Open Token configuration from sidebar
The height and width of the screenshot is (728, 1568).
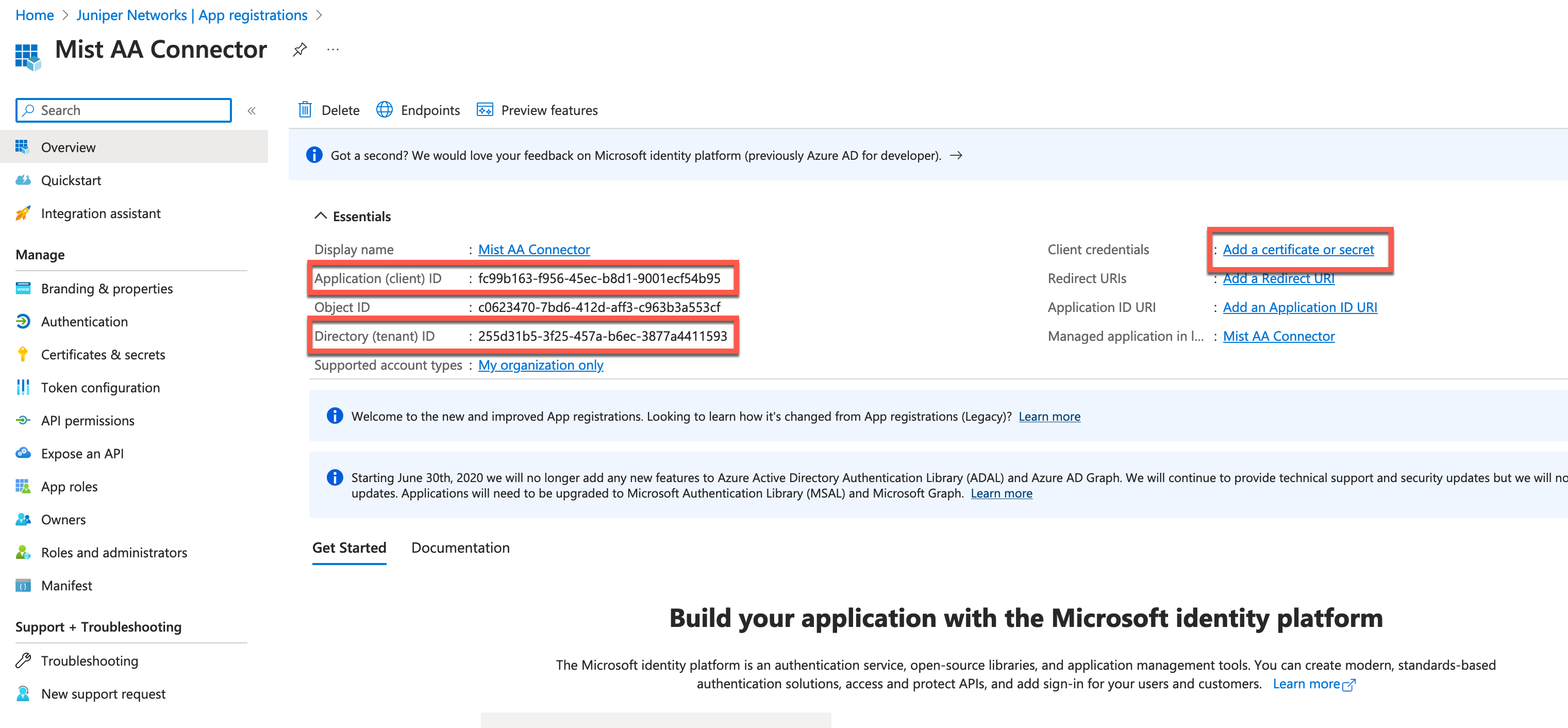(100, 387)
